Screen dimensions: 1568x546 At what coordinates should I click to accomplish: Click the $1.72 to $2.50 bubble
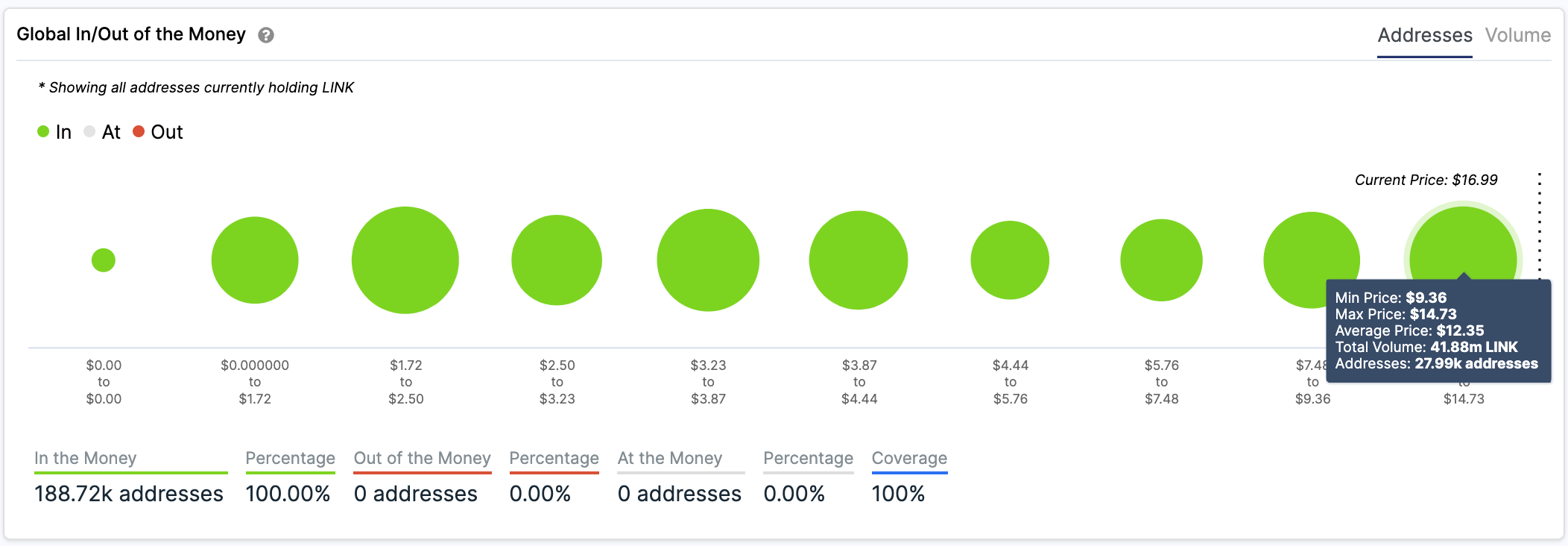tap(405, 260)
